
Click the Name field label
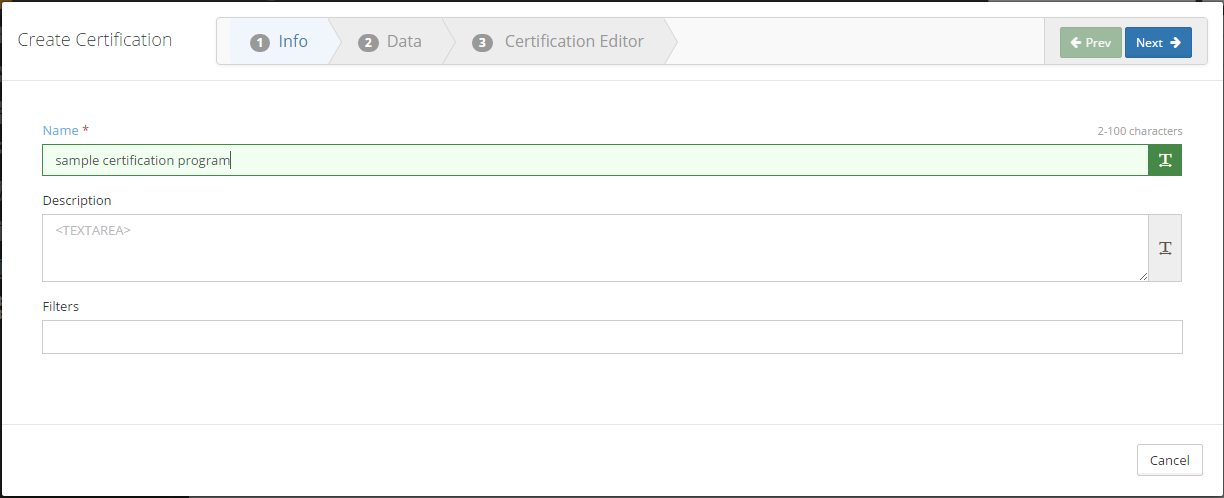(x=60, y=130)
